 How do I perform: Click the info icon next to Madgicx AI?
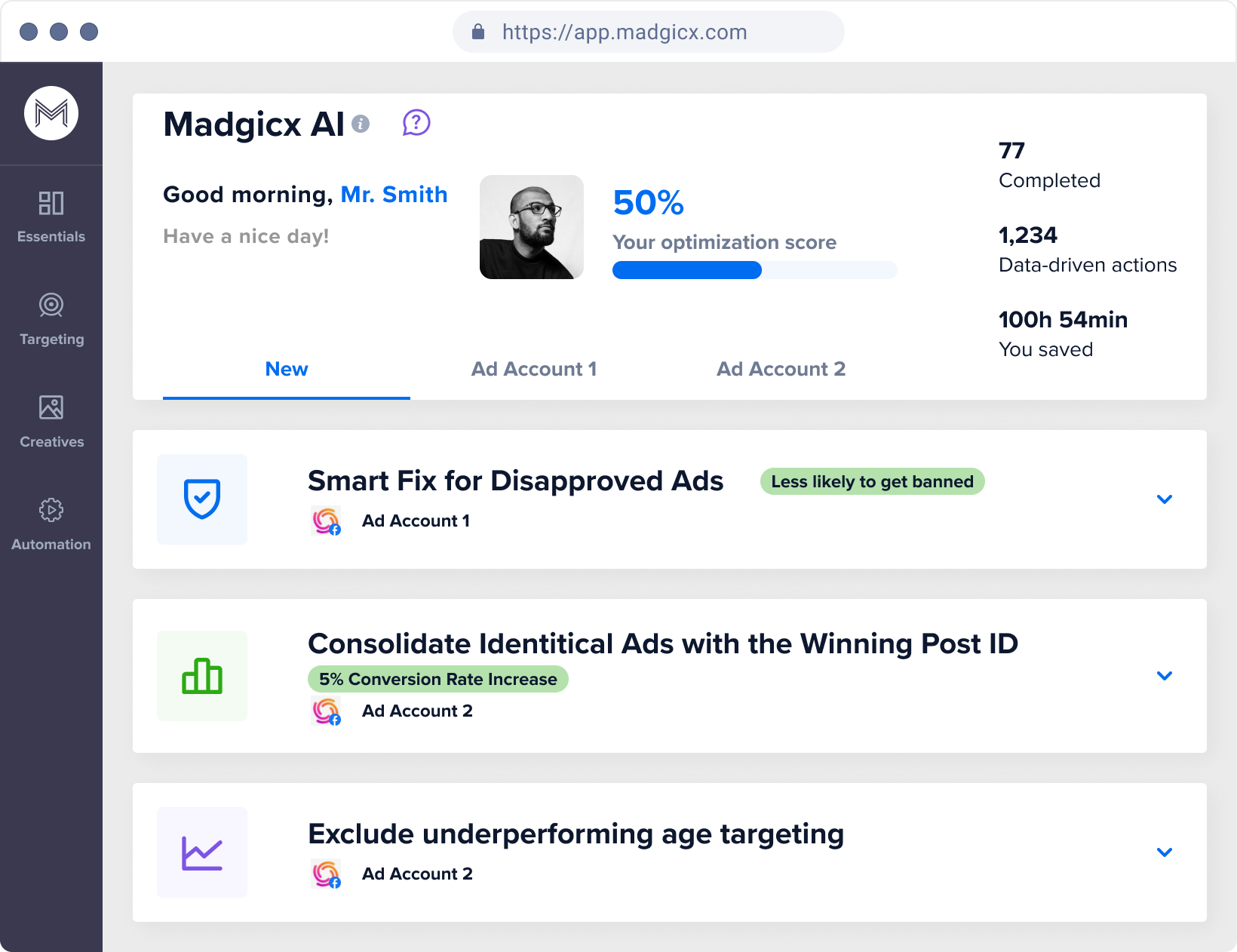click(x=361, y=124)
